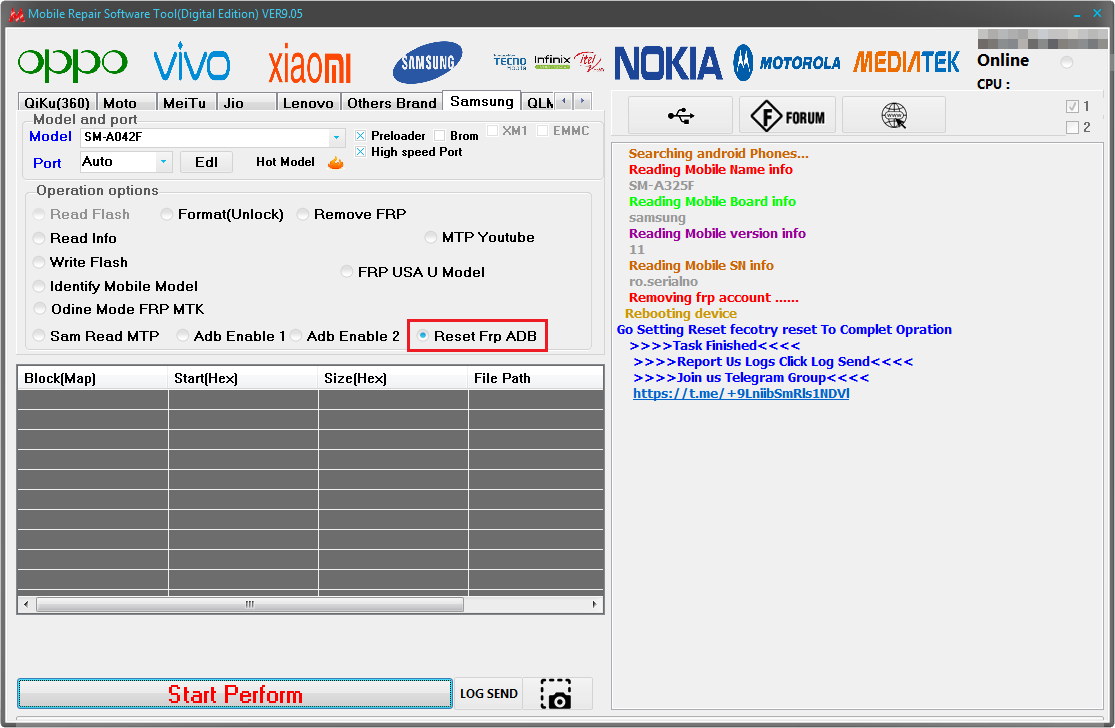1115x728 pixels.
Task: Select the Xiaomi brand logo
Action: coord(309,63)
